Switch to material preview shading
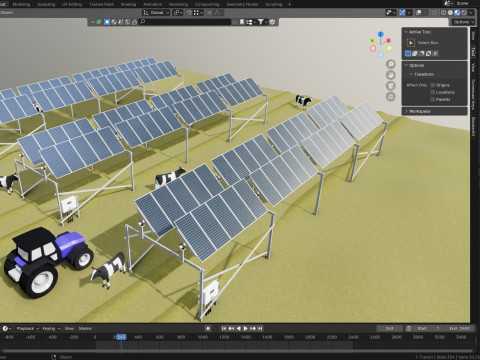The image size is (480, 360). [x=457, y=13]
